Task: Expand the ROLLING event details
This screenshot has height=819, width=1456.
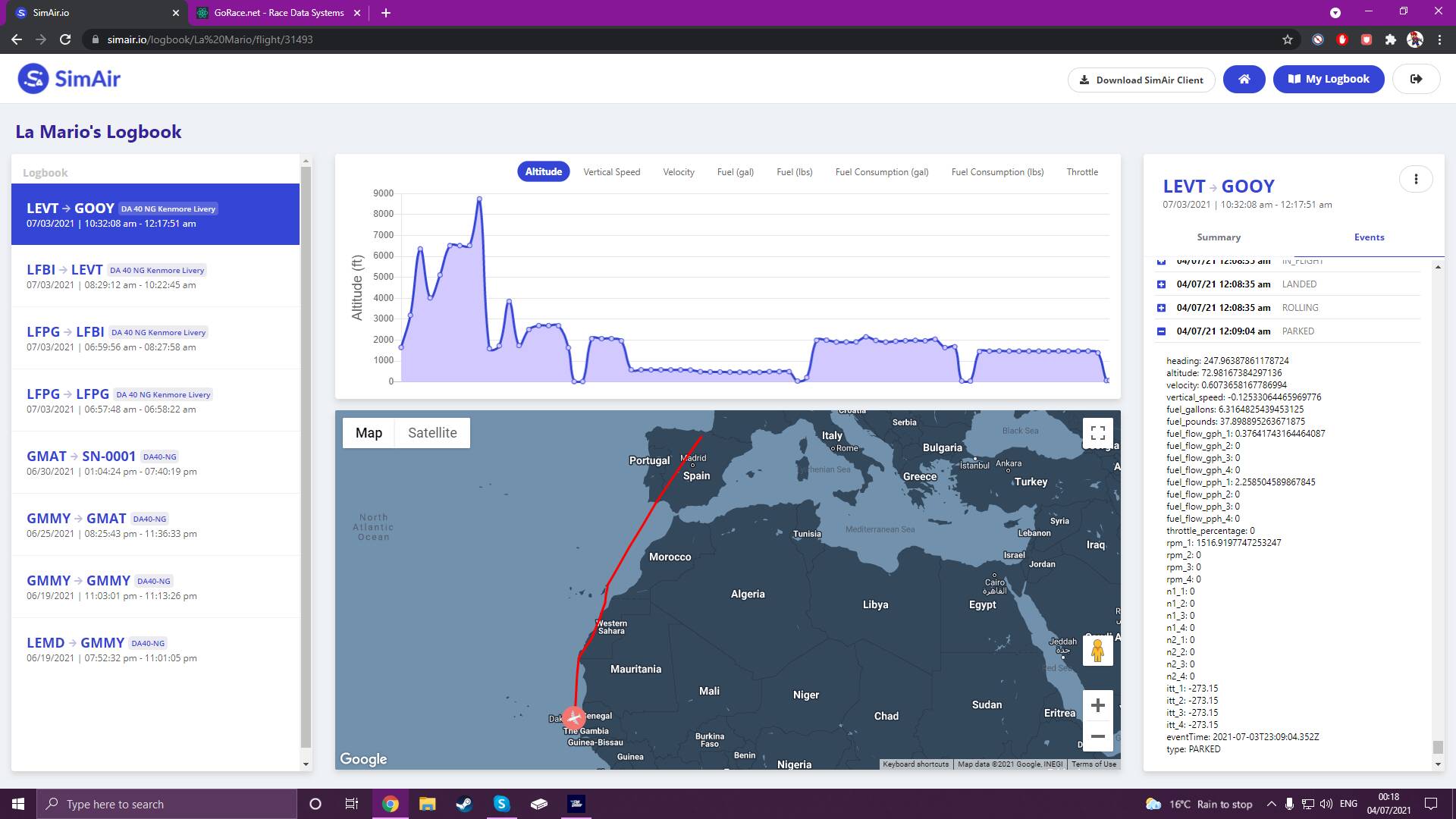Action: point(1161,308)
